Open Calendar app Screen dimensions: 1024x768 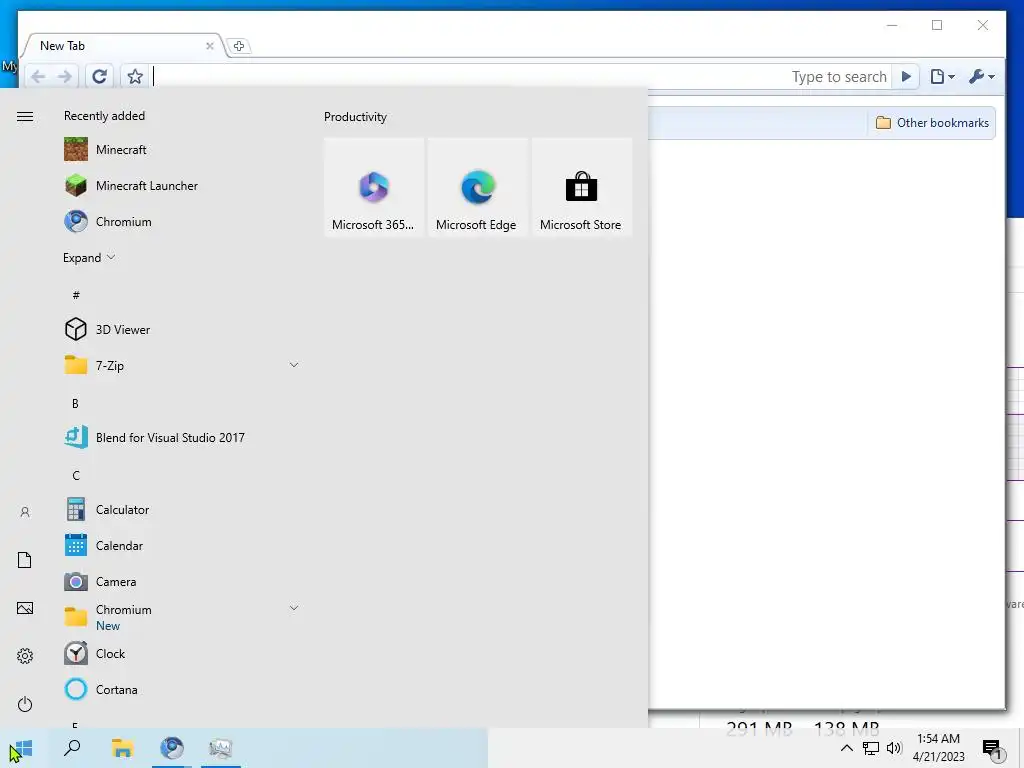coord(103,545)
